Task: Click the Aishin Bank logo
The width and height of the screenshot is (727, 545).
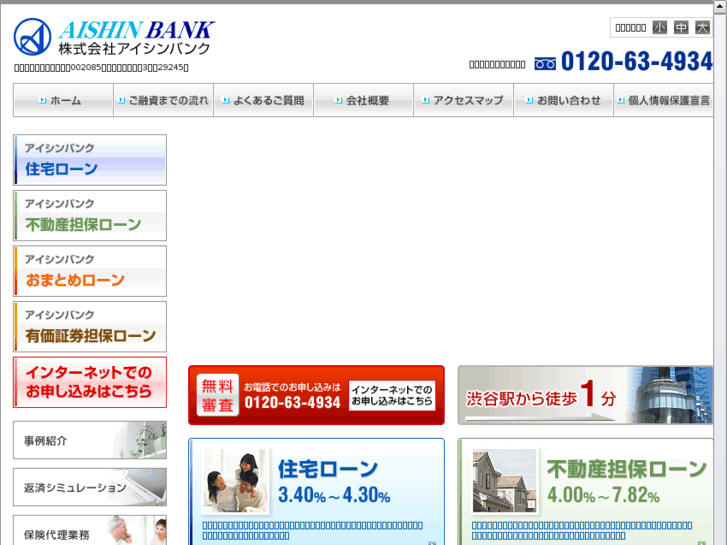Action: pyautogui.click(x=114, y=37)
